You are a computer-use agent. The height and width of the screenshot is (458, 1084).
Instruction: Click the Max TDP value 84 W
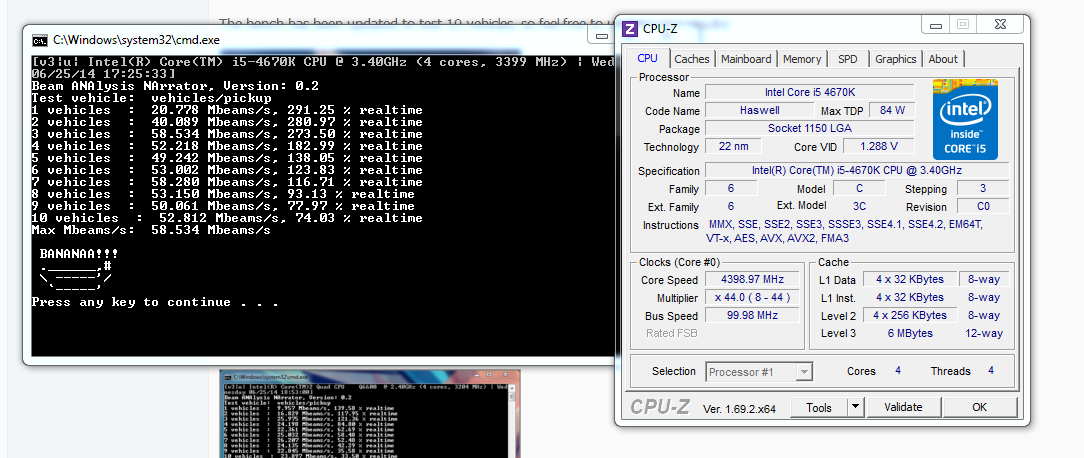pyautogui.click(x=893, y=111)
